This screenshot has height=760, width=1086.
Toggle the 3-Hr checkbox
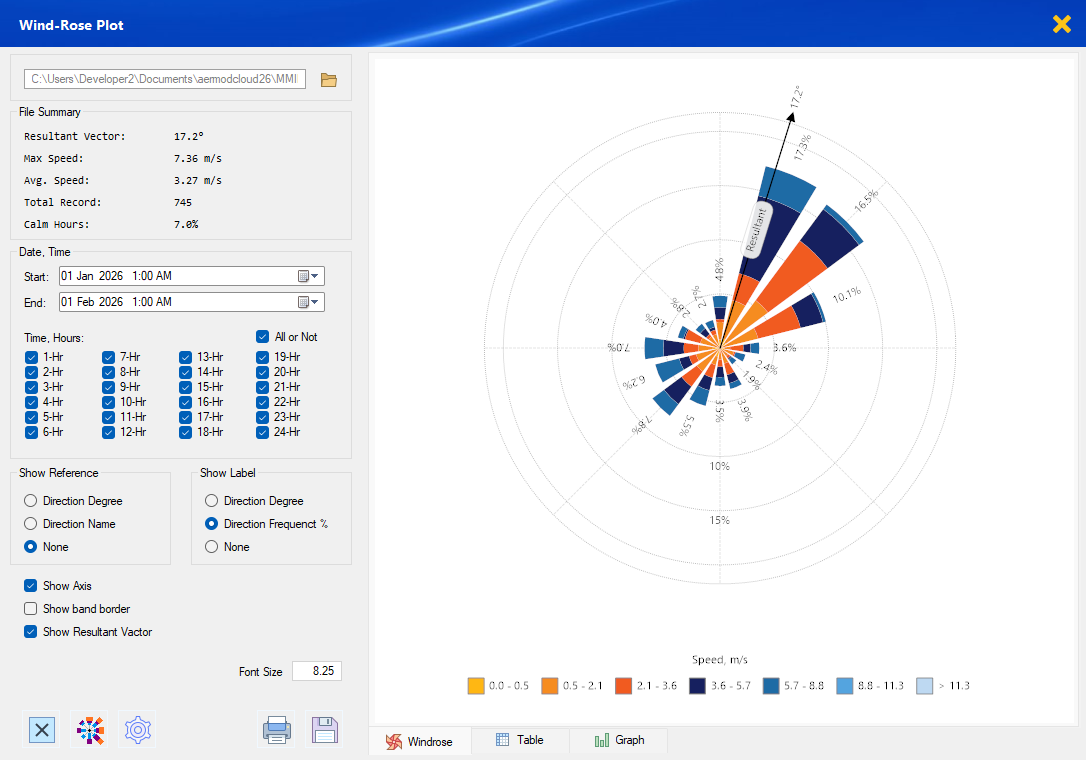tap(31, 387)
